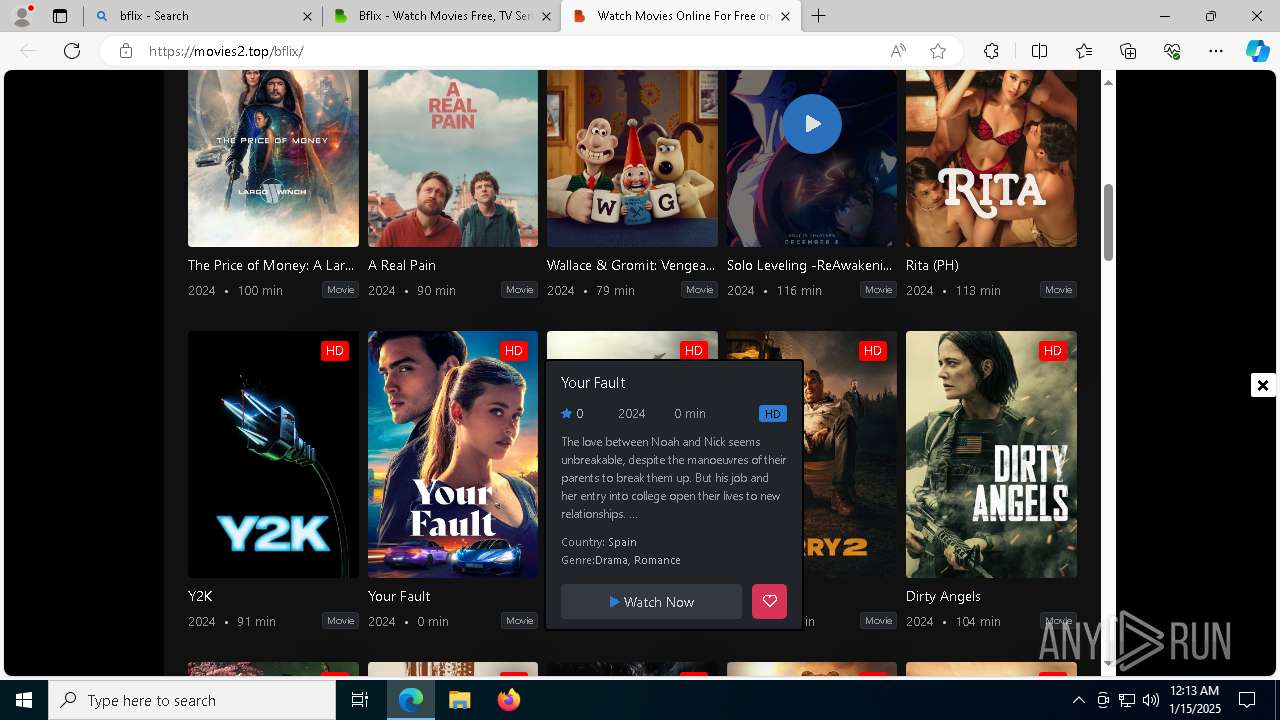Close the 'Watch Movies Online For Free' tab

point(785,16)
